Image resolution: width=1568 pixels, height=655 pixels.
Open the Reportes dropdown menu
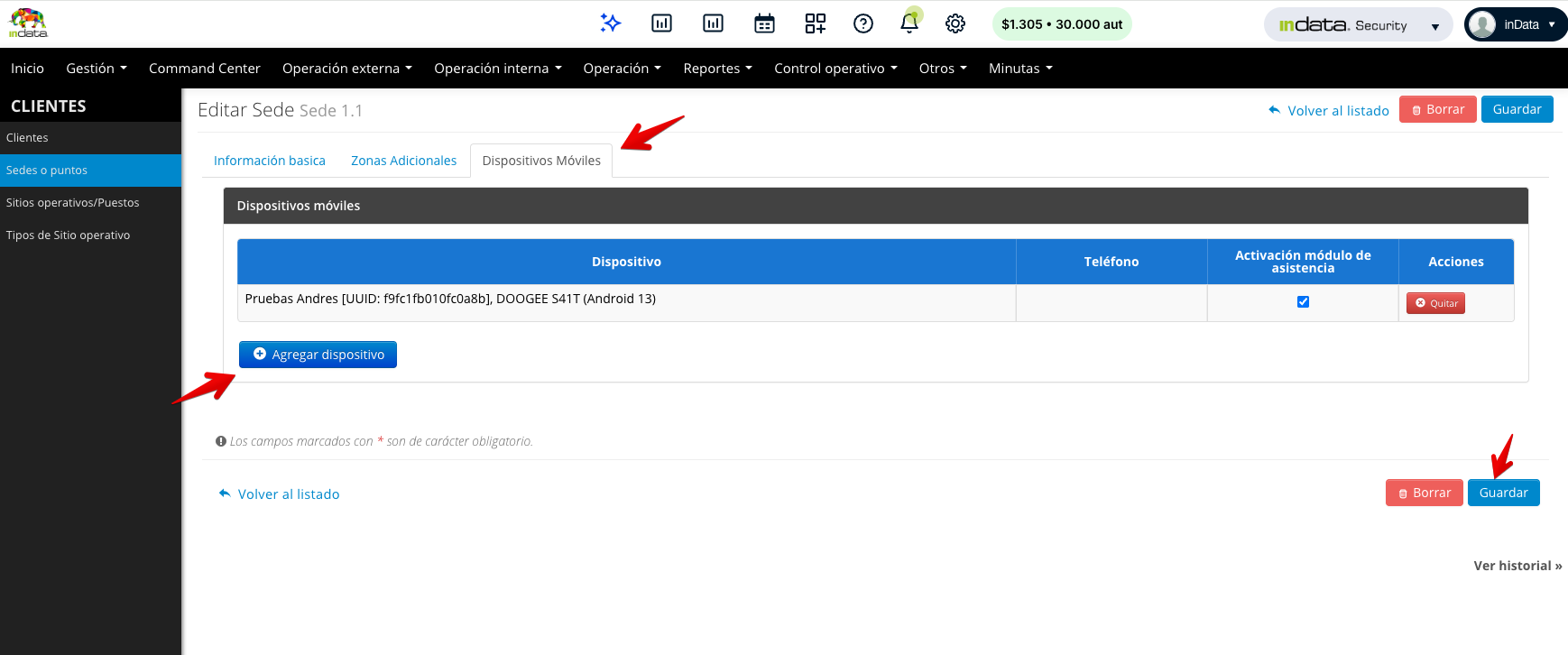pos(717,69)
